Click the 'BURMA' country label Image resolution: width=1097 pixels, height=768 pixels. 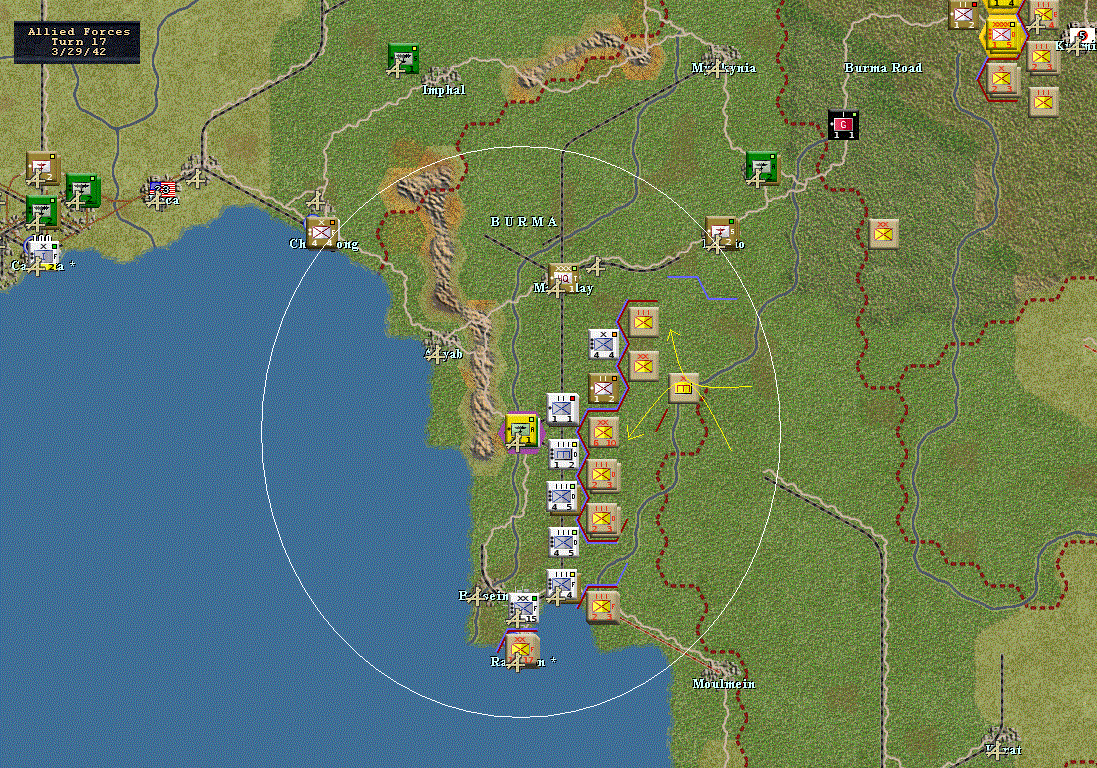(x=524, y=222)
